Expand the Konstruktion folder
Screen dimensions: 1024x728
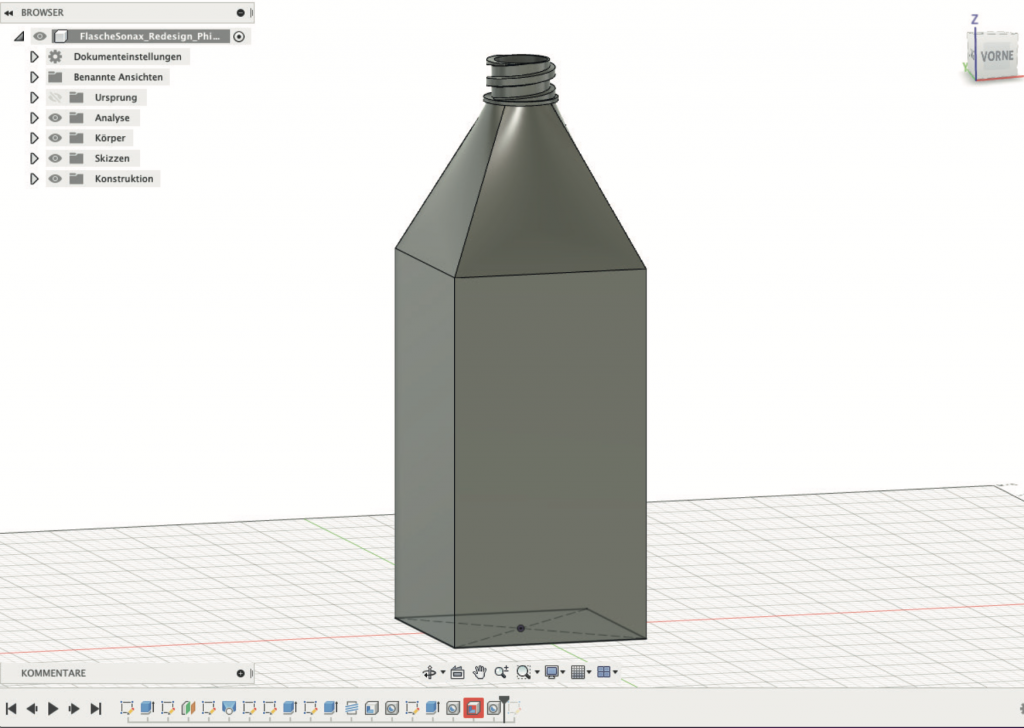click(34, 179)
